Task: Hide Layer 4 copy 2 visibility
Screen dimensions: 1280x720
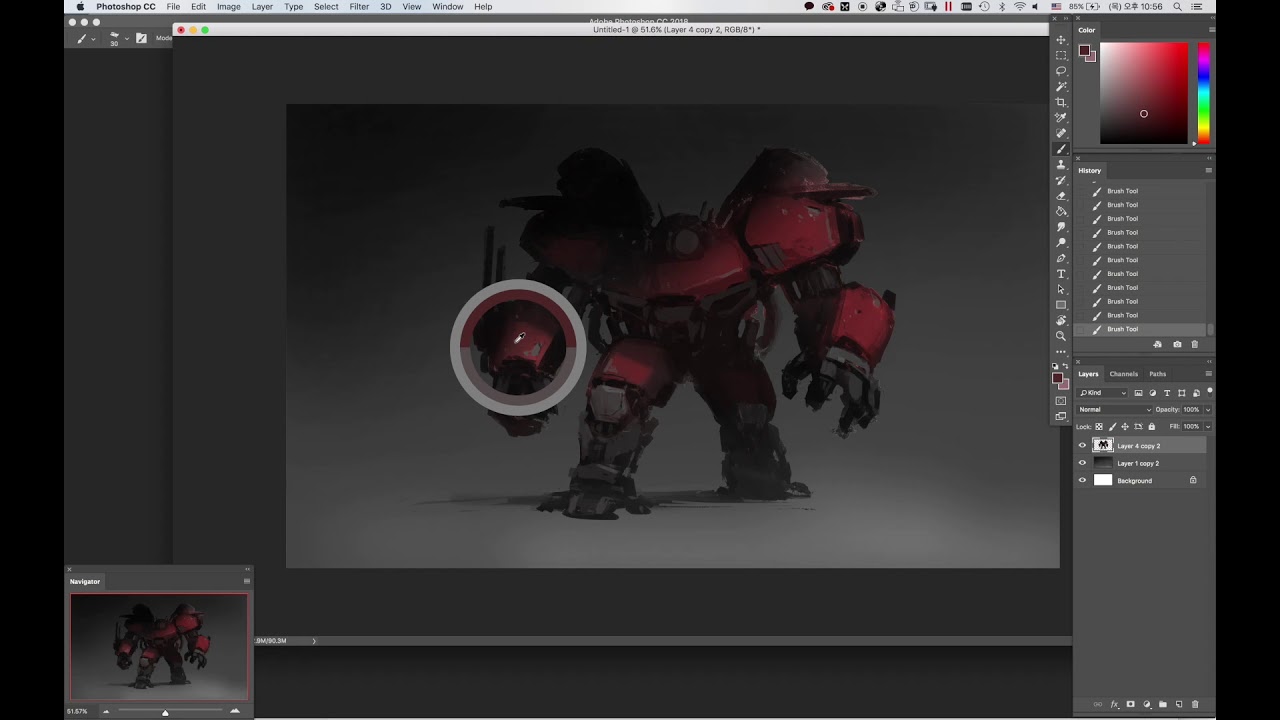Action: pos(1082,446)
